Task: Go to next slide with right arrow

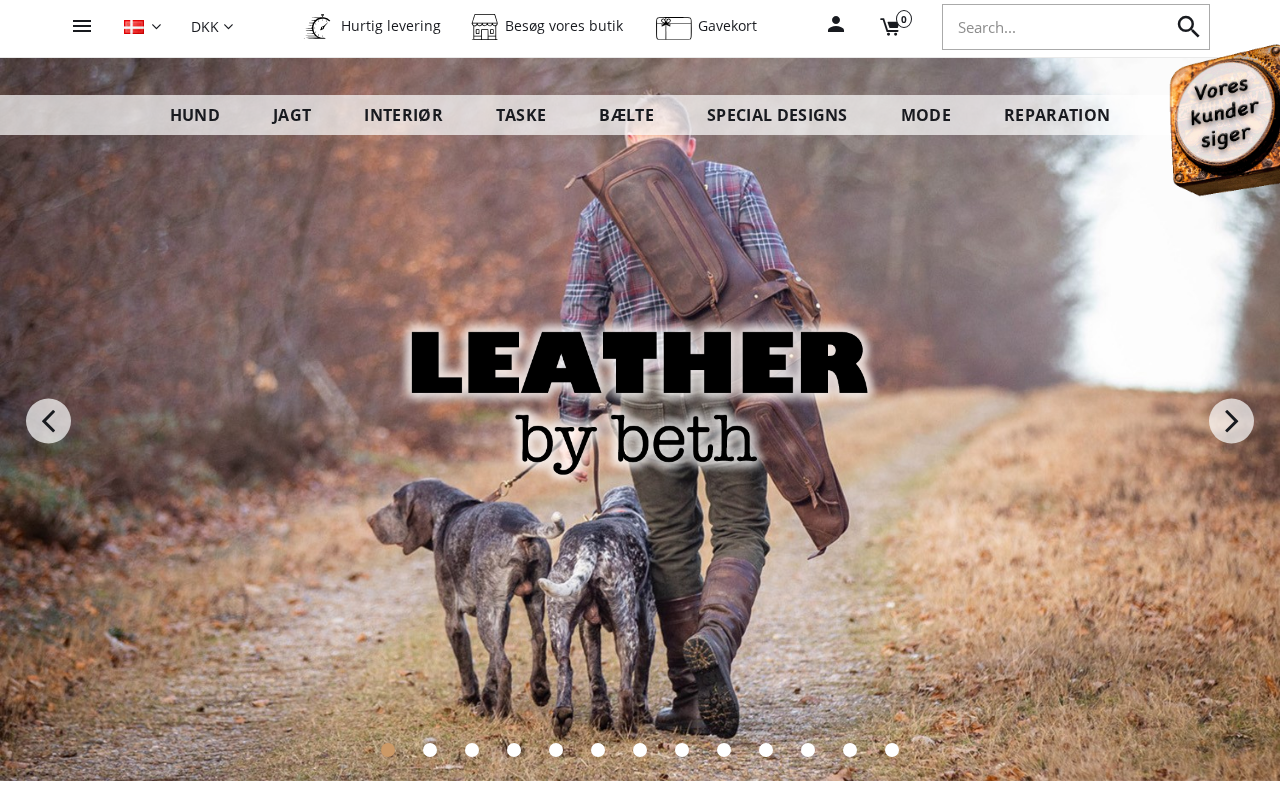Action: click(1231, 421)
